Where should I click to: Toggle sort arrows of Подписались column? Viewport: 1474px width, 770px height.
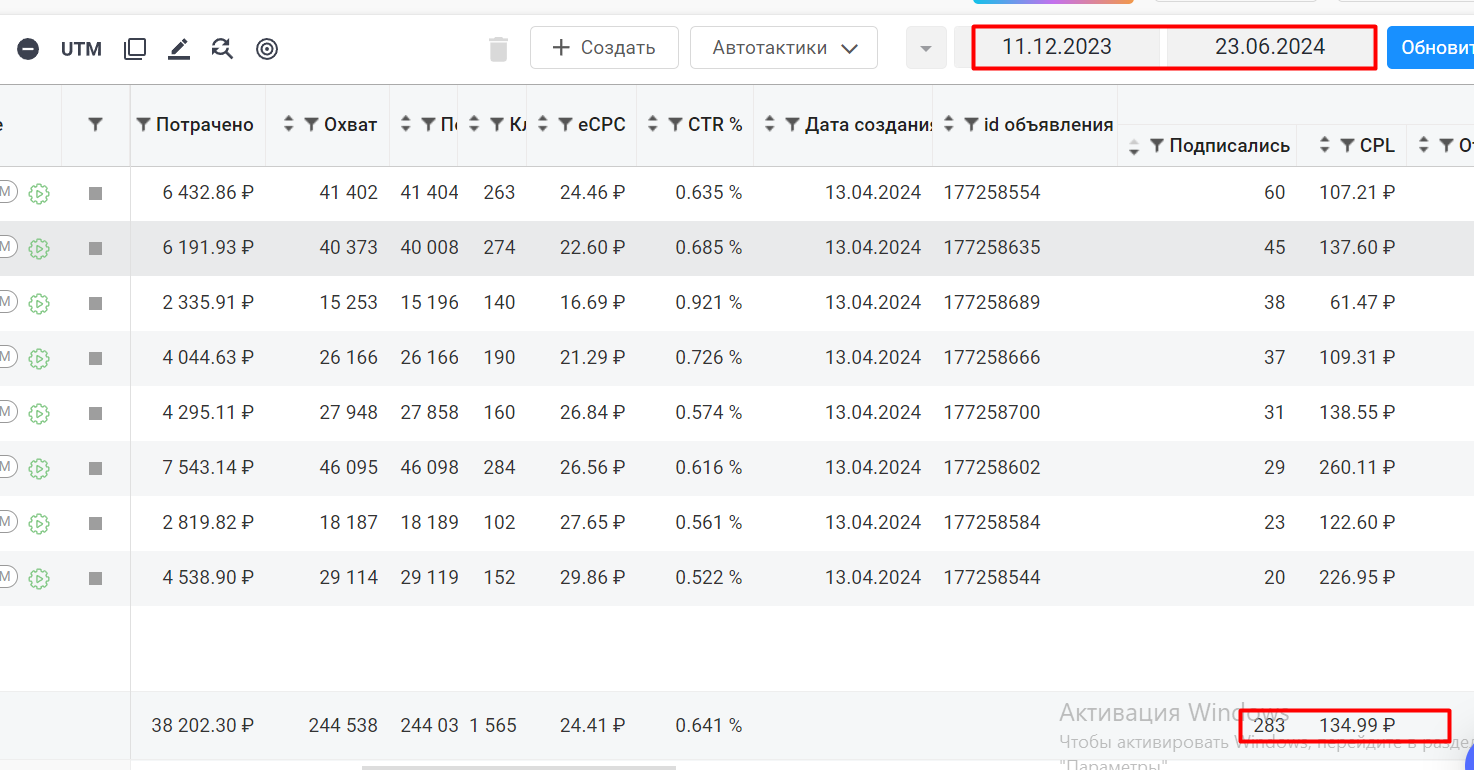coord(1134,148)
